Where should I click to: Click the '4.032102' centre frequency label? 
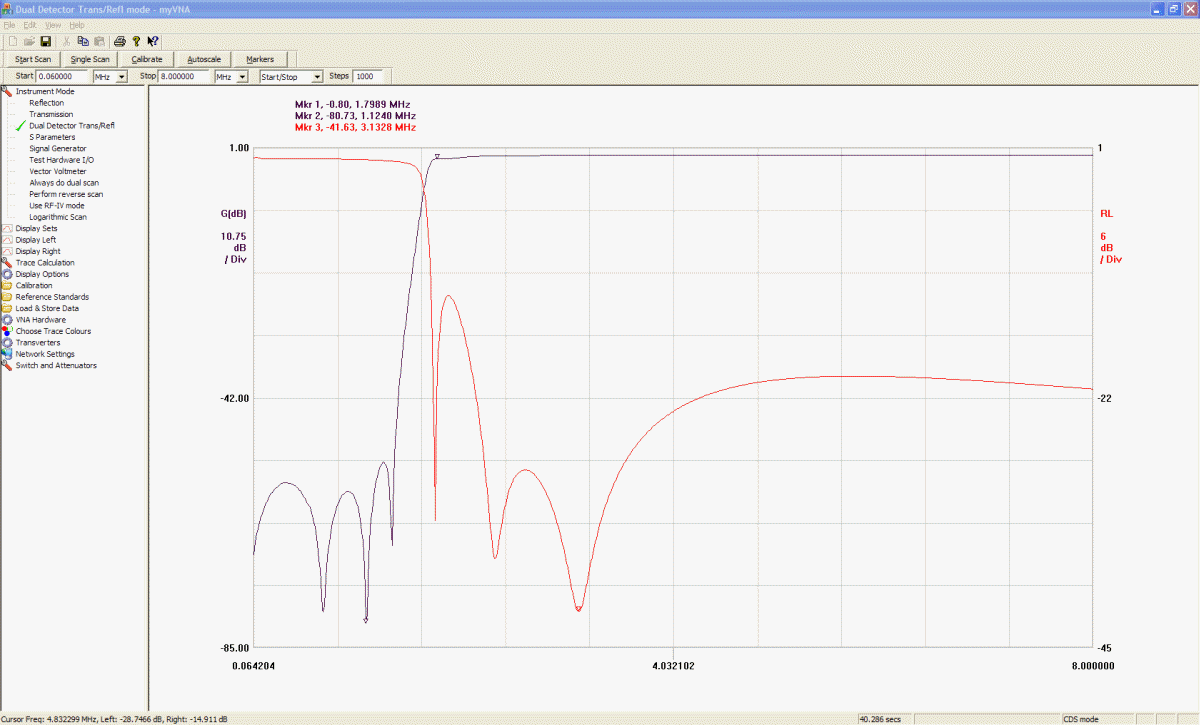674,665
